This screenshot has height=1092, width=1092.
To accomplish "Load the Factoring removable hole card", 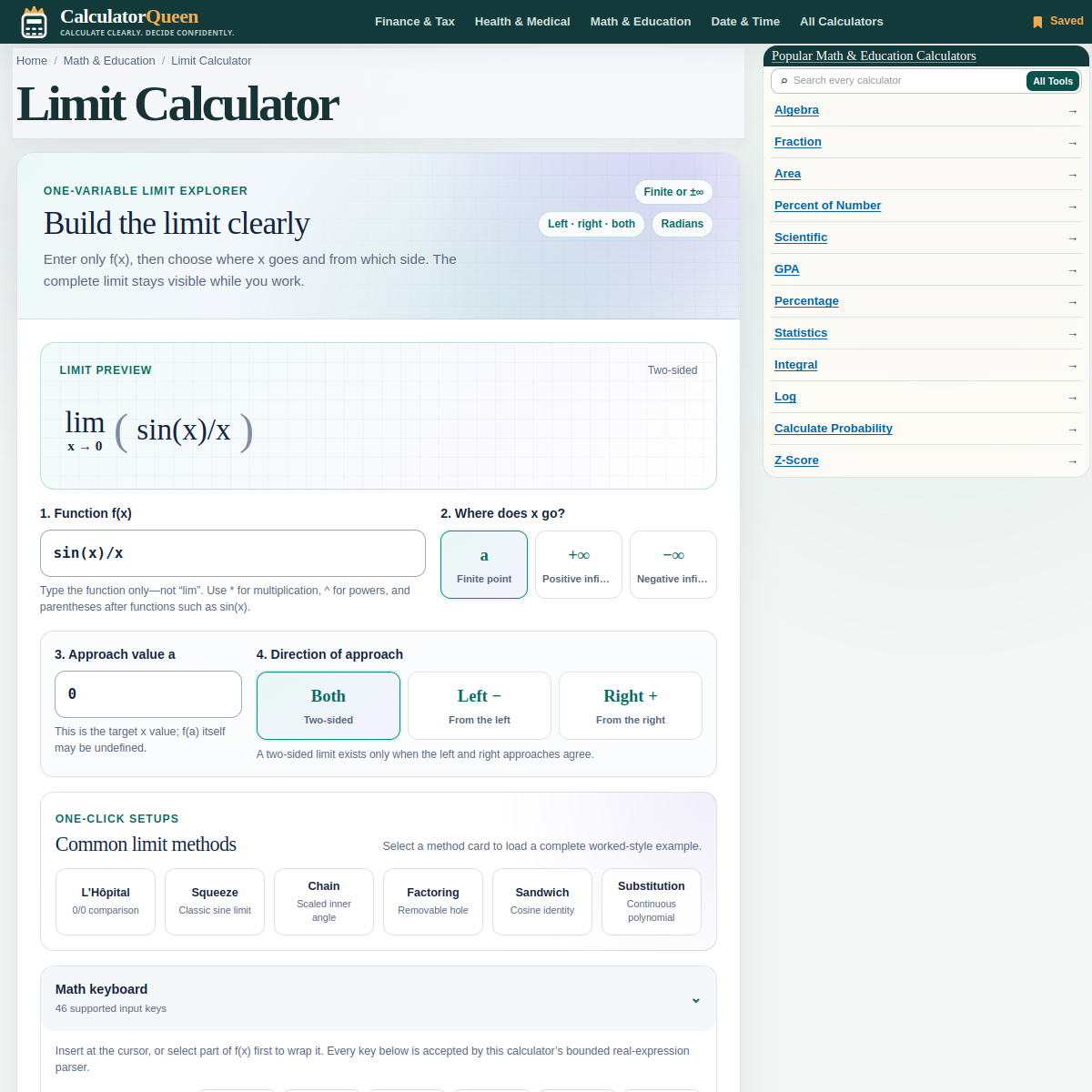I will tap(433, 902).
